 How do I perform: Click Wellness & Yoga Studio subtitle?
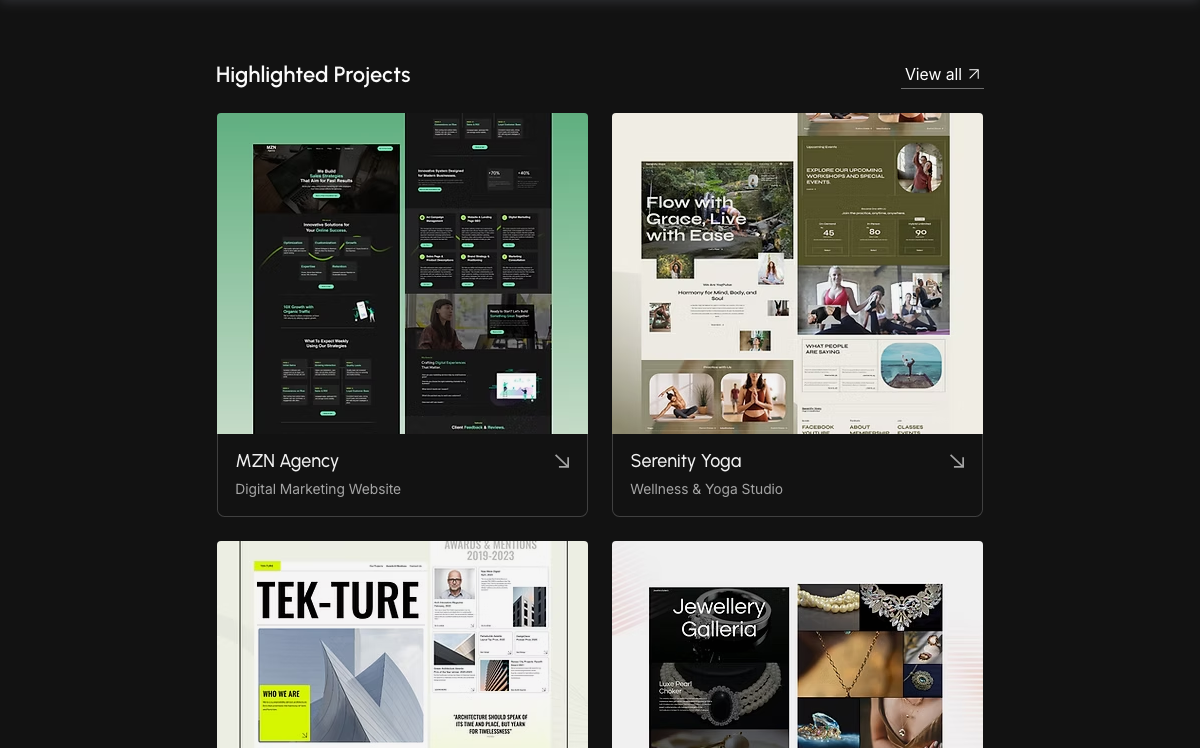point(707,489)
